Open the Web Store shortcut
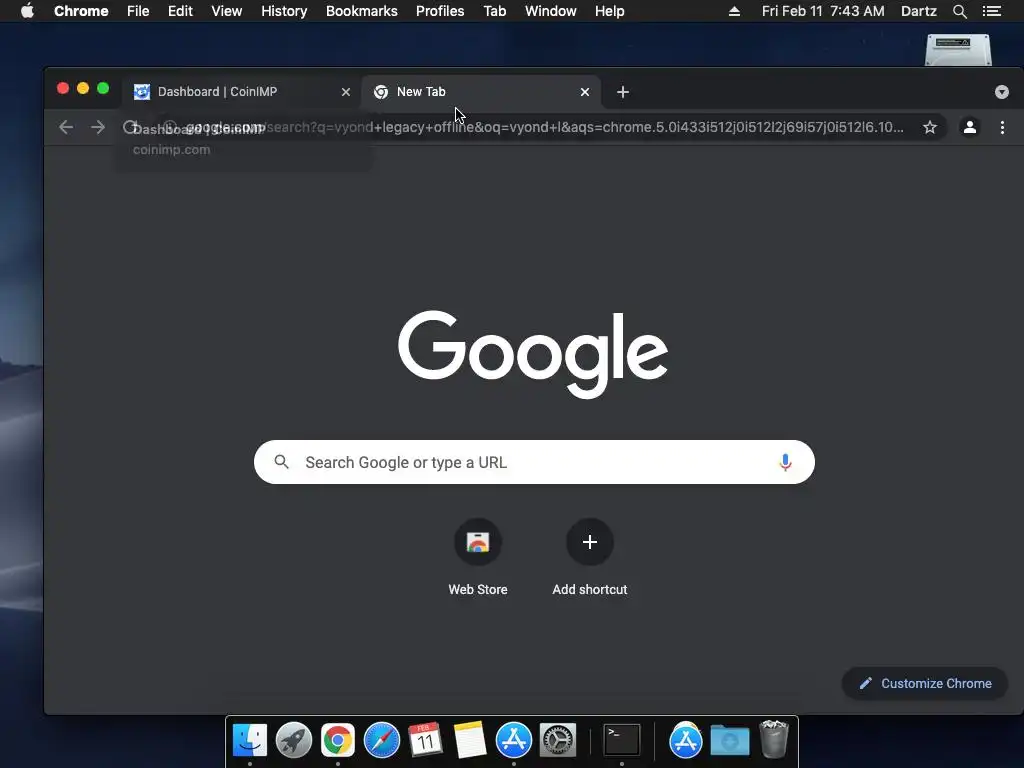 coord(478,542)
